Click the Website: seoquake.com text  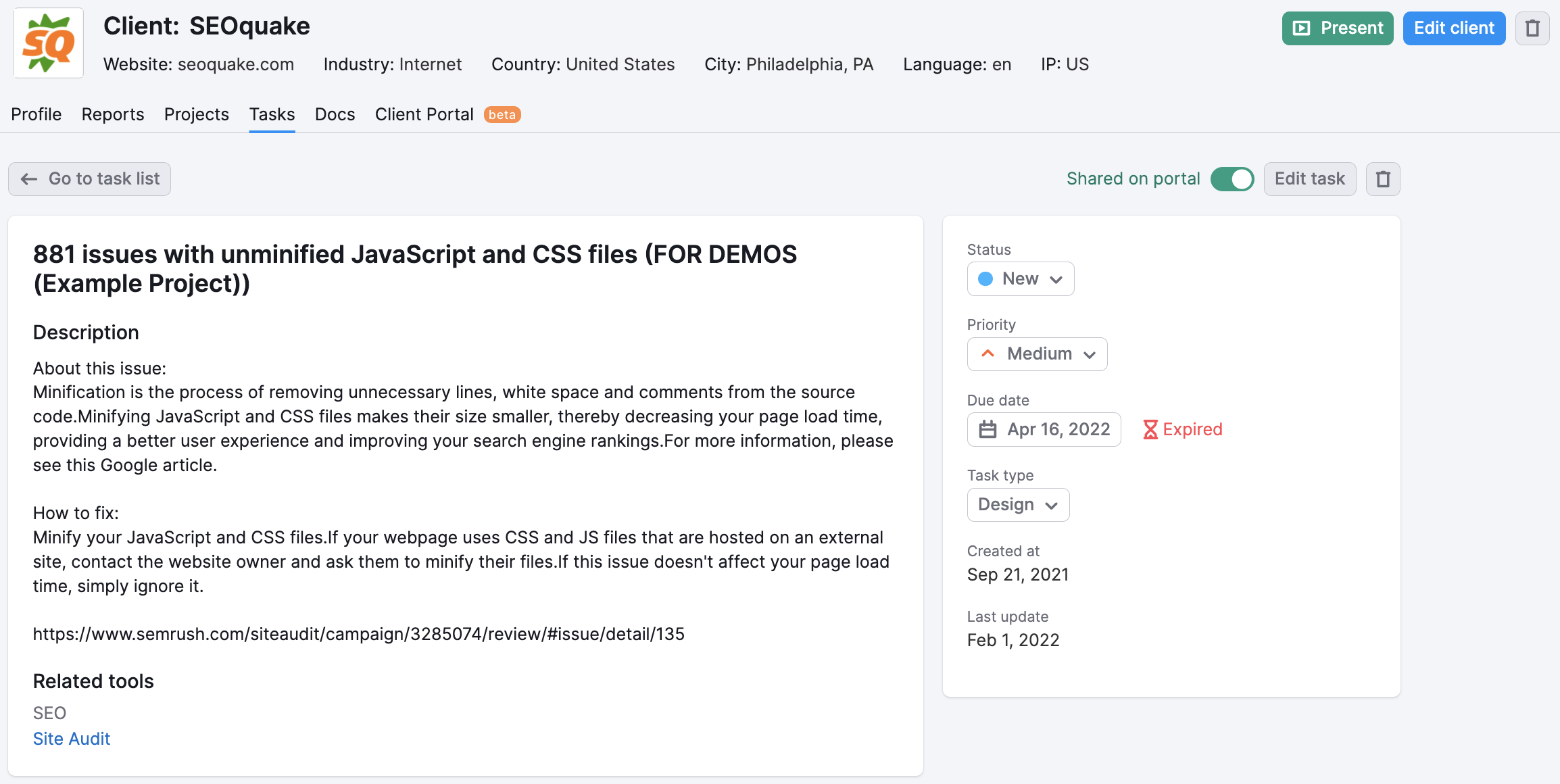tap(199, 64)
